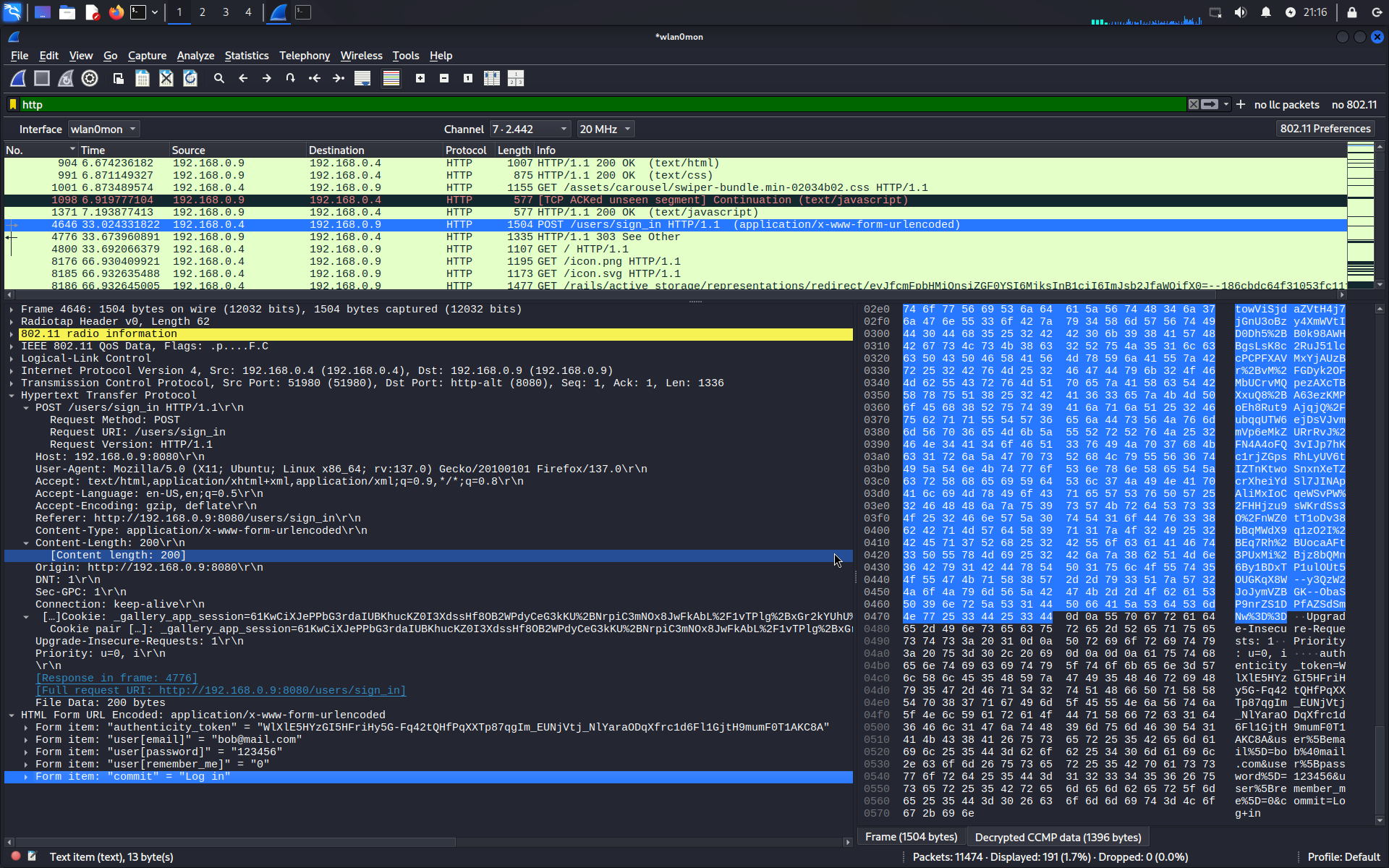The width and height of the screenshot is (1389, 868).
Task: Follow the Response in frame 4776 link
Action: coord(116,678)
